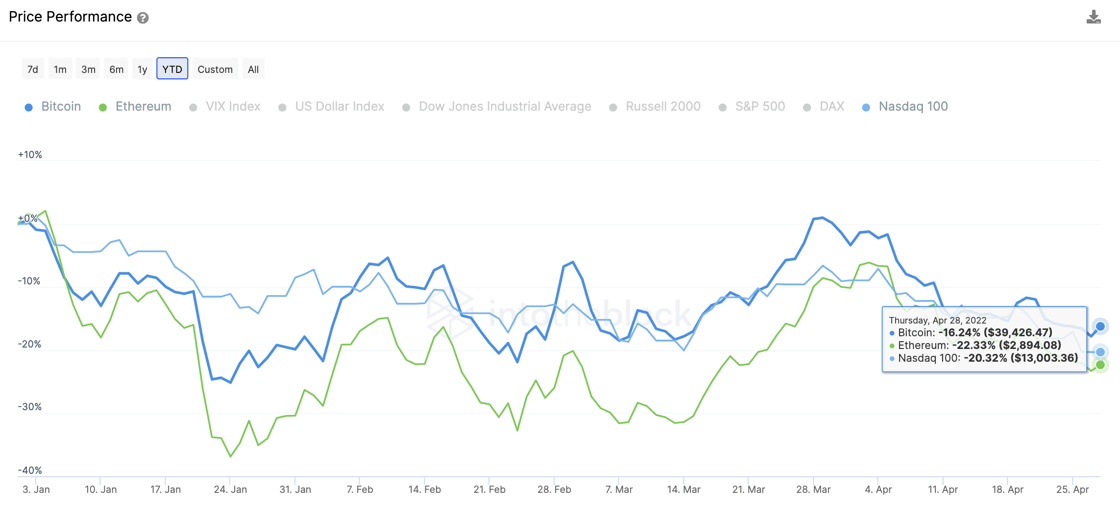The width and height of the screenshot is (1120, 510).
Task: Select the 7d time range
Action: coord(33,69)
